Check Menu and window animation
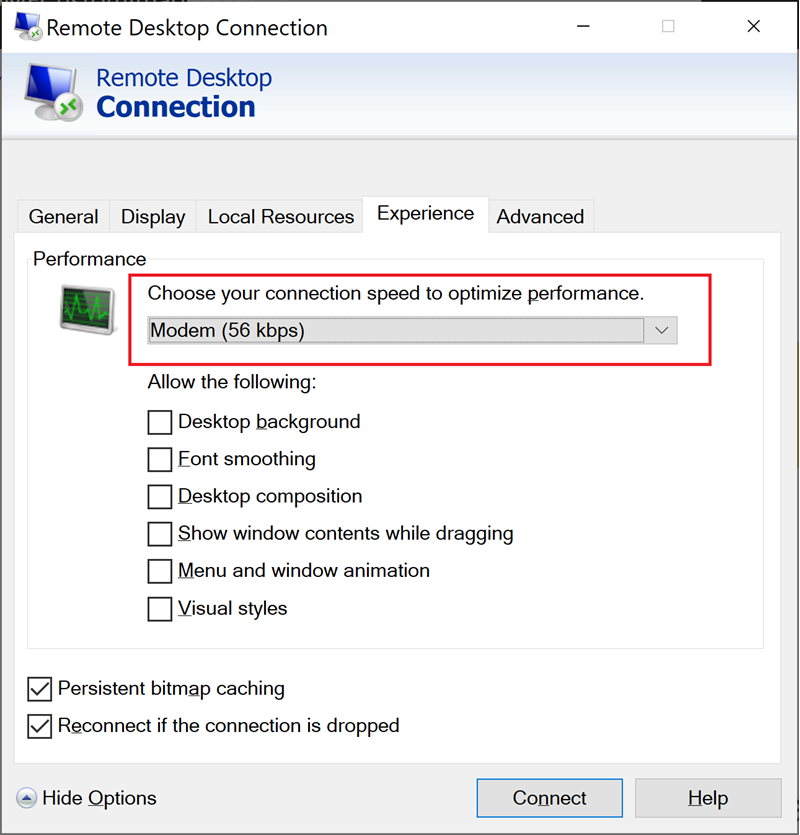 (159, 570)
